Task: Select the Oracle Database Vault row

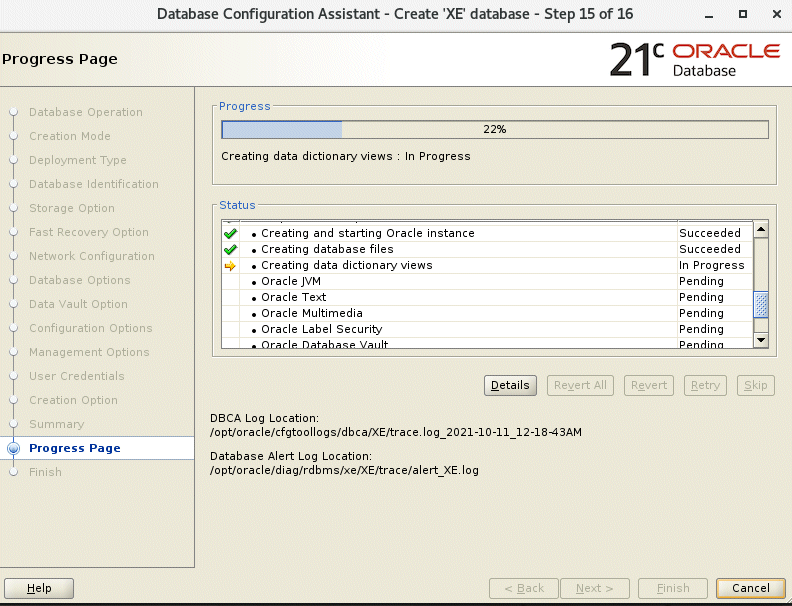Action: 487,343
